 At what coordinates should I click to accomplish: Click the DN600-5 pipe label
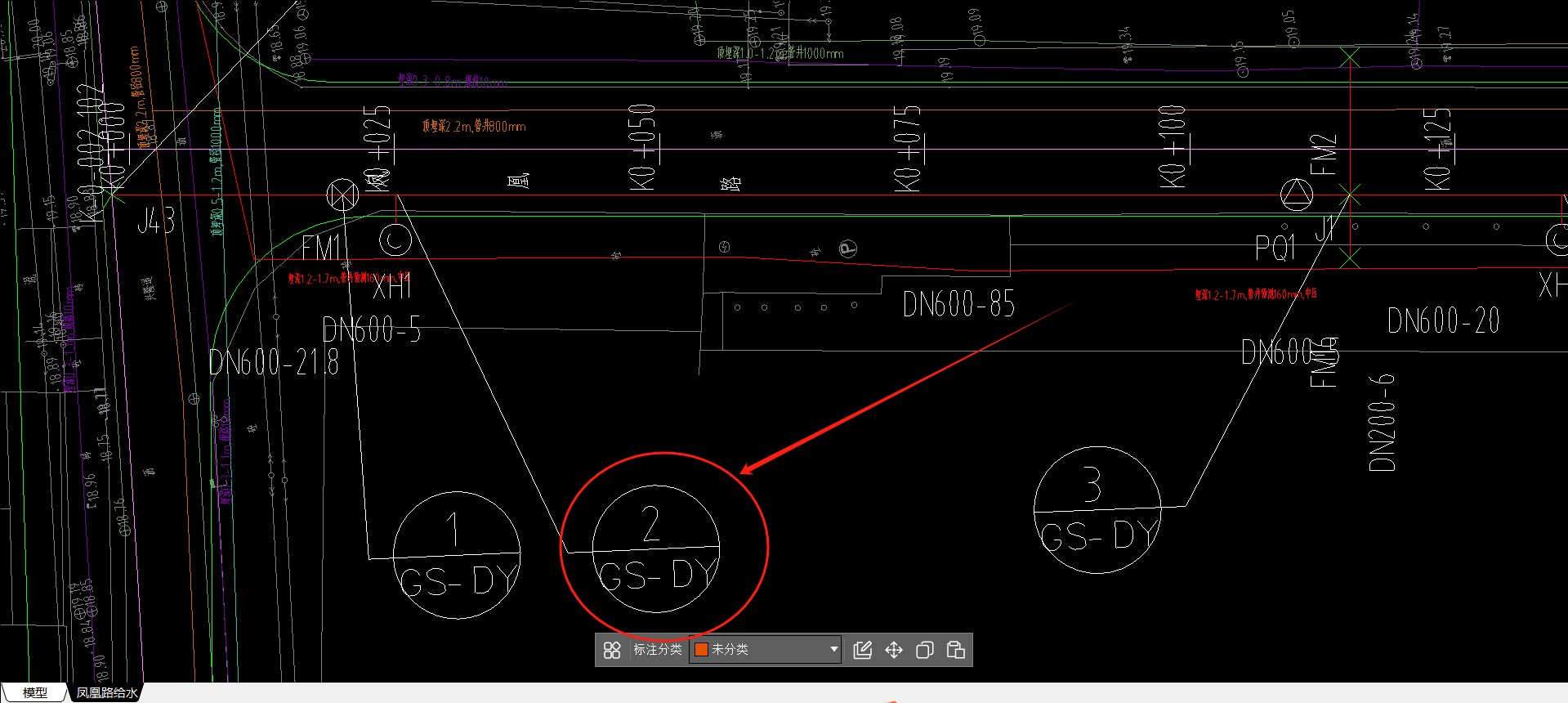point(372,329)
